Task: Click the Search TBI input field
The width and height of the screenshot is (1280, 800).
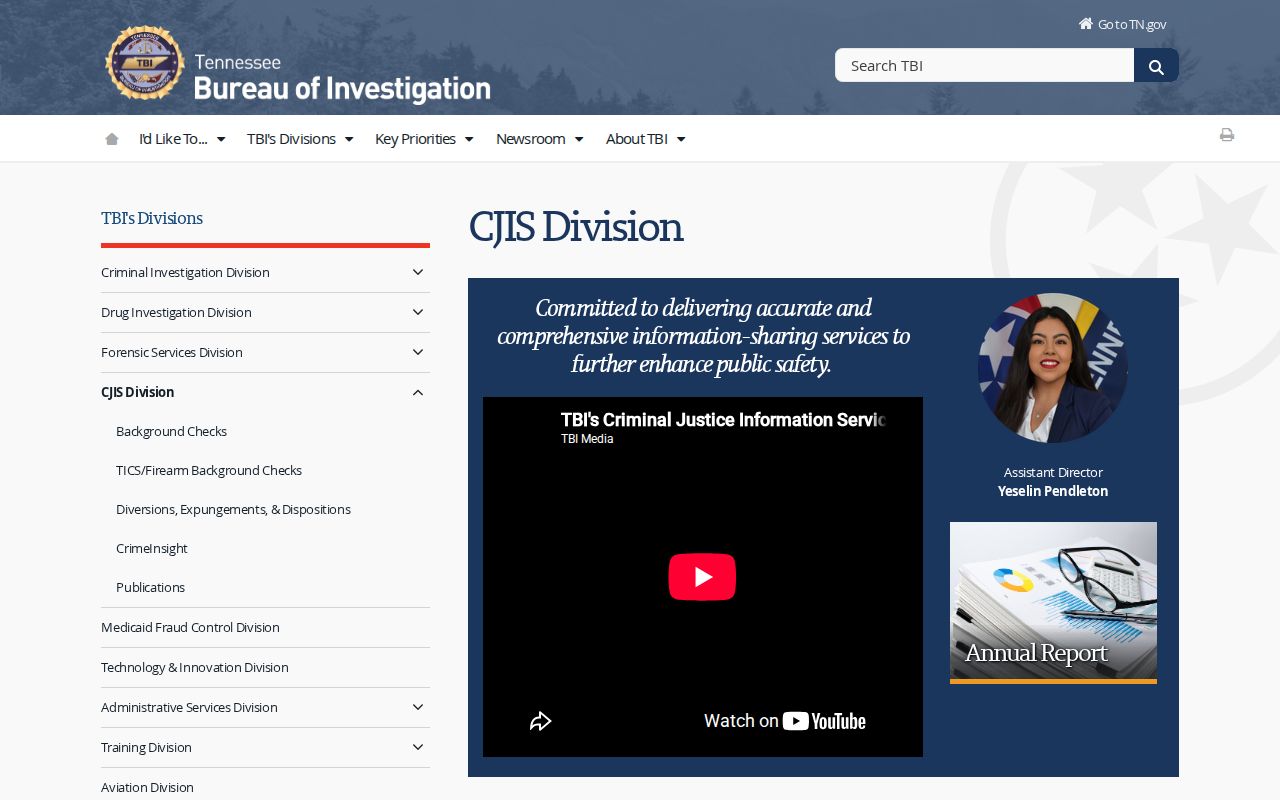Action: (x=984, y=65)
